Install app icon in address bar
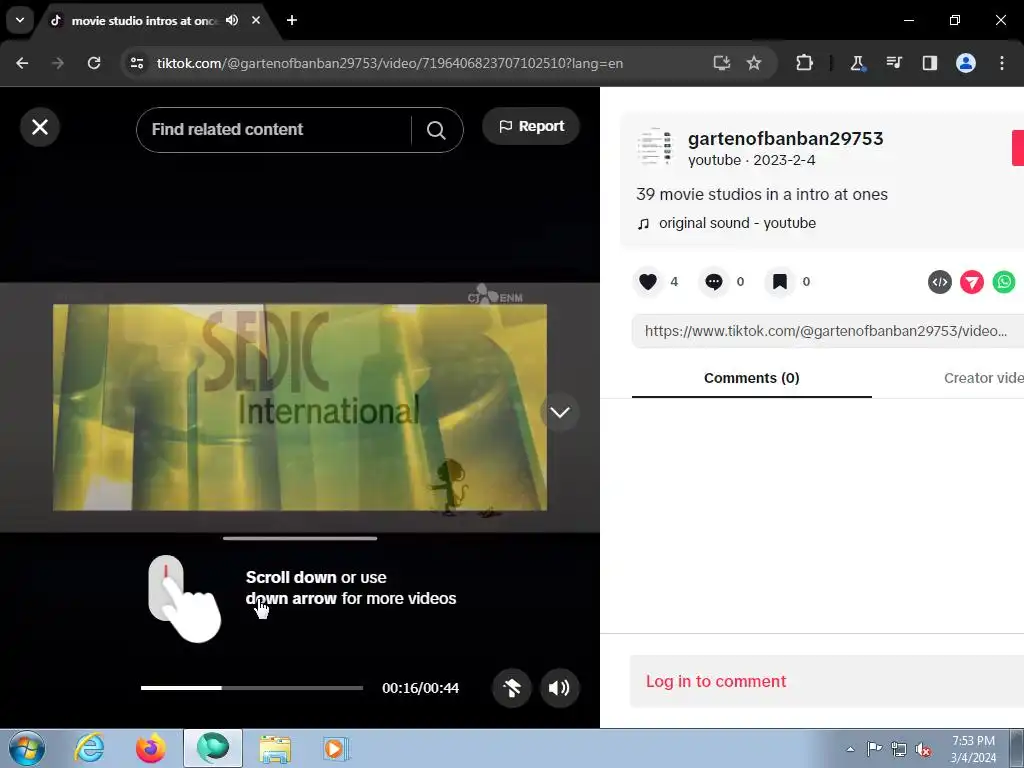This screenshot has height=768, width=1024. coord(722,63)
